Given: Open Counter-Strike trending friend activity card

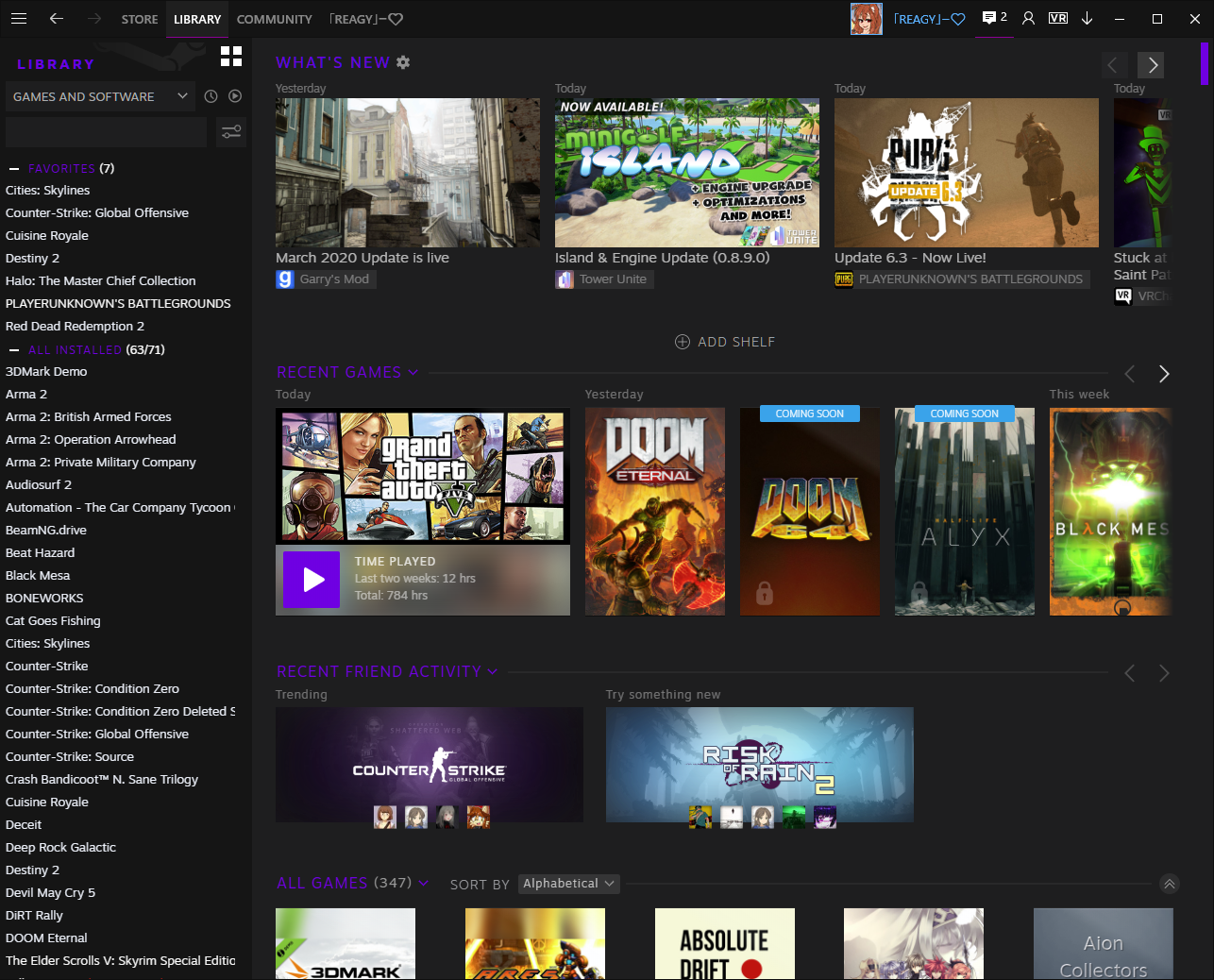Looking at the screenshot, I should 430,766.
